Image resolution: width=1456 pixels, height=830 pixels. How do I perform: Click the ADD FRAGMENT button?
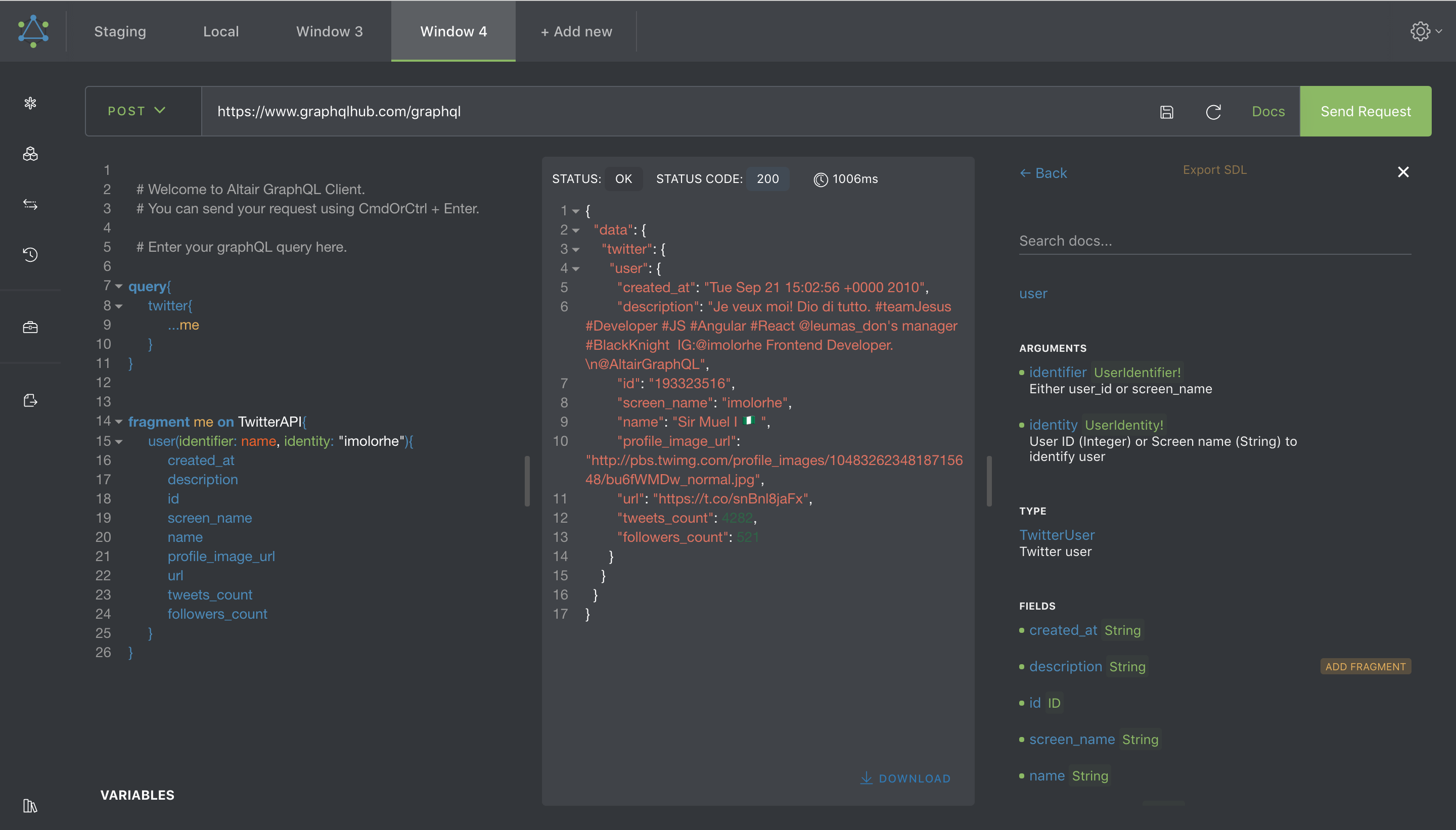click(x=1365, y=666)
